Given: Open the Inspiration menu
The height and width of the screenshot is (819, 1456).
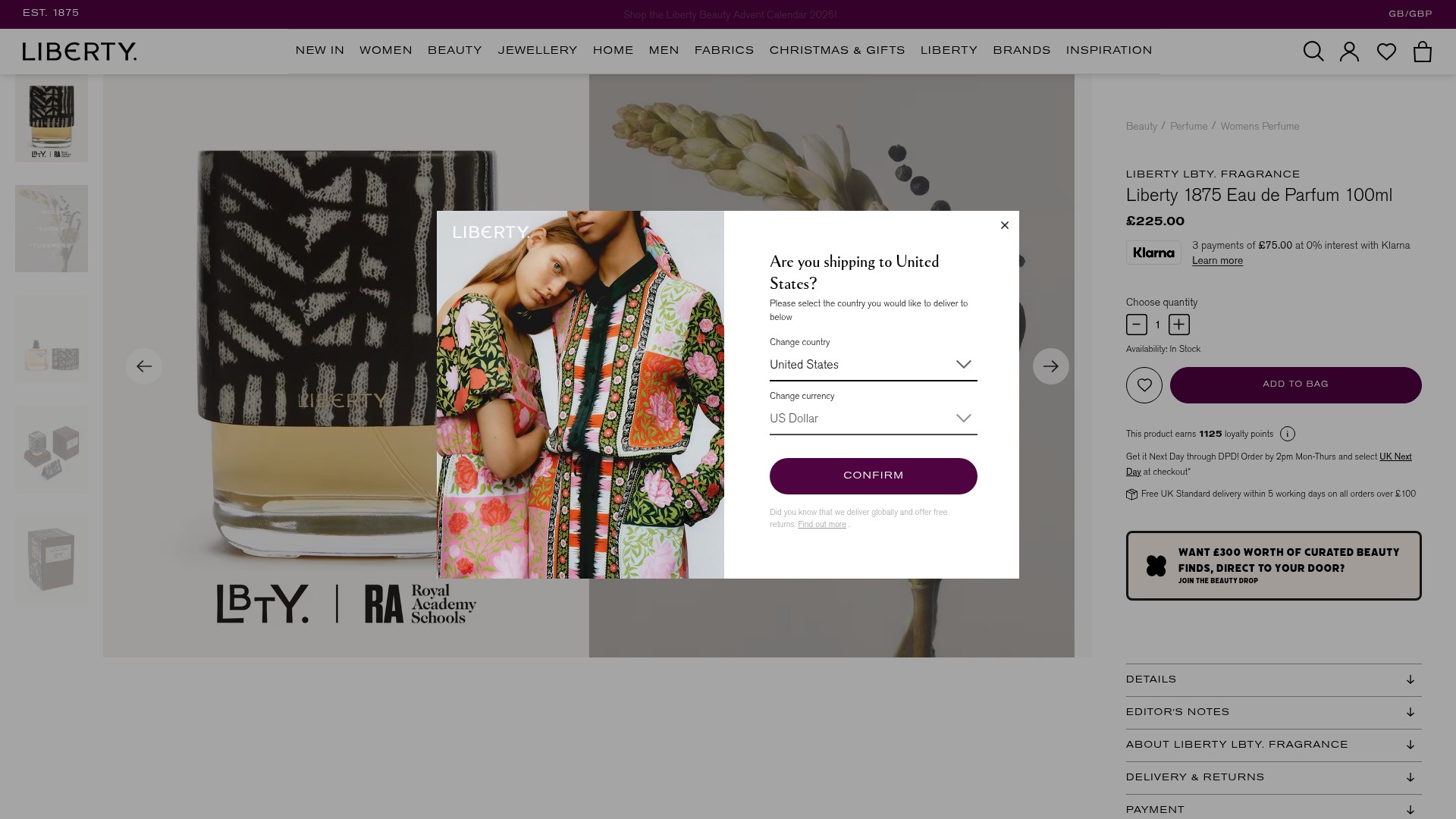Looking at the screenshot, I should pos(1109,51).
